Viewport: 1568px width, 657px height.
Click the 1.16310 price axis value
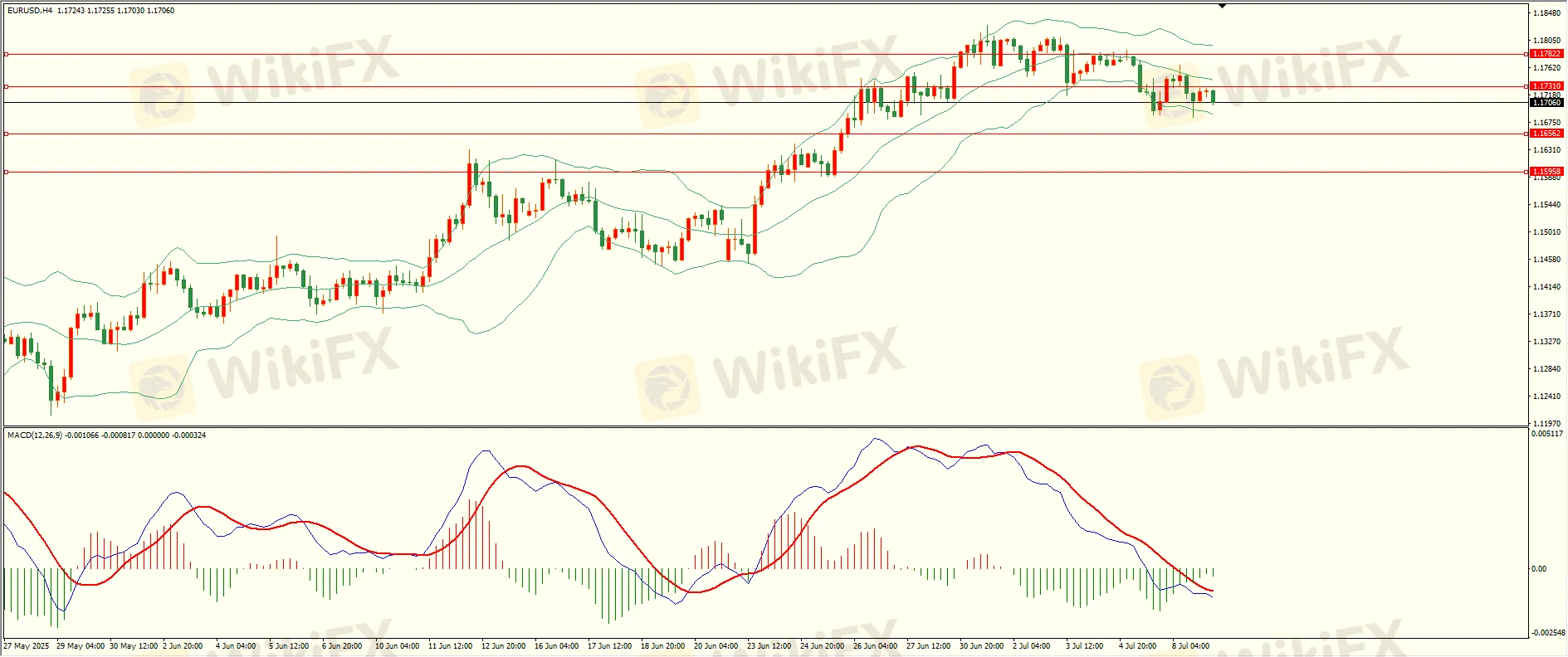click(1546, 150)
